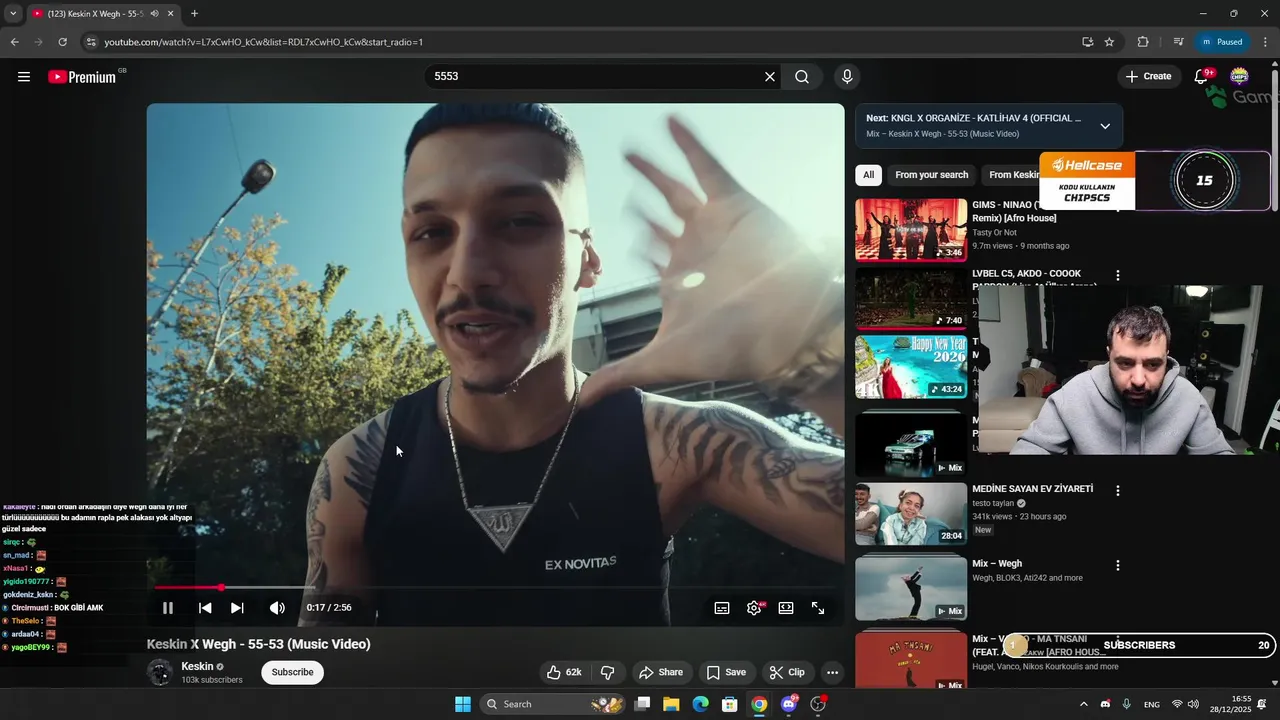
Task: Mute the tab via its speaker icon
Action: click(156, 13)
